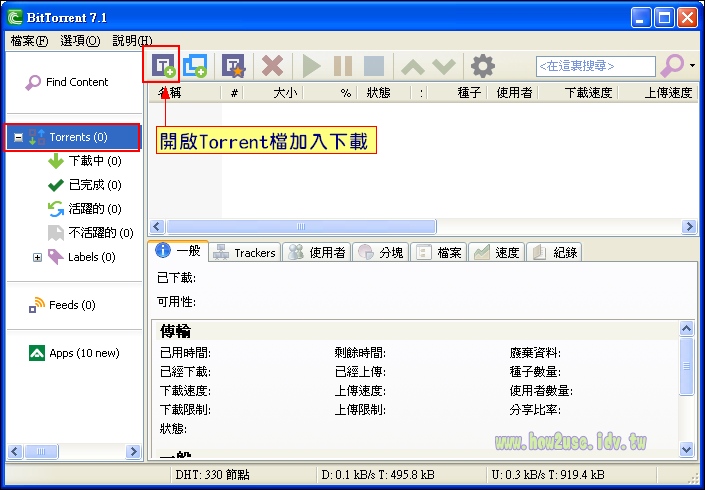
Task: Expand the Labels tree node
Action: [x=38, y=257]
